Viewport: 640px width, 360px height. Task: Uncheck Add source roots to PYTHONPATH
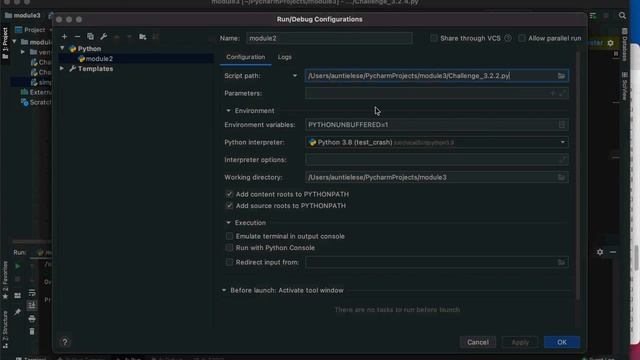coord(229,206)
